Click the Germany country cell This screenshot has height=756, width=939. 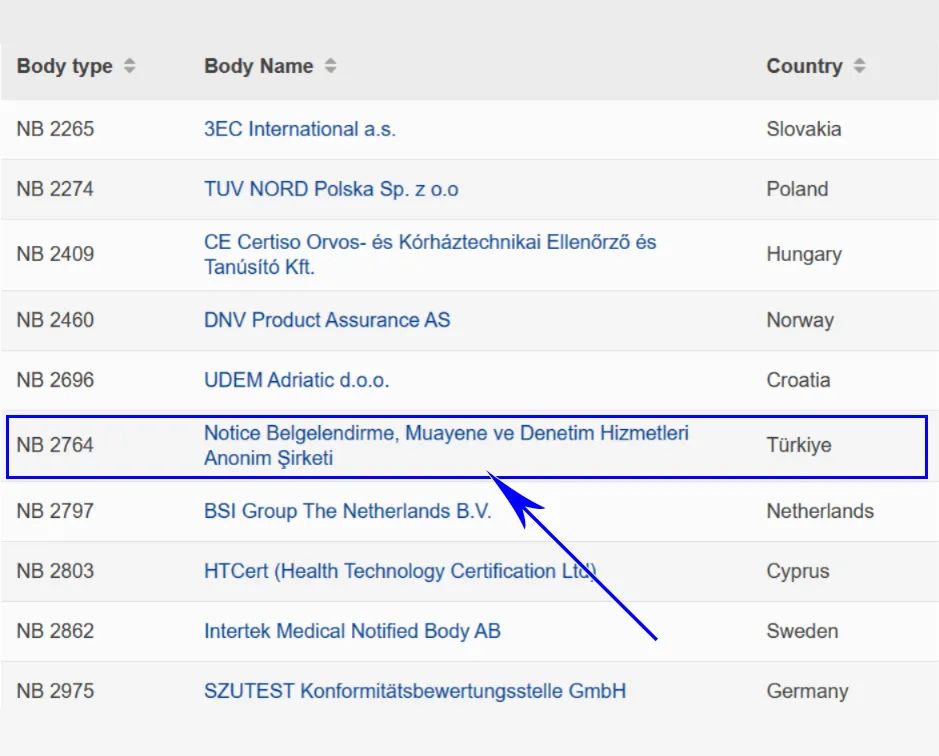807,691
